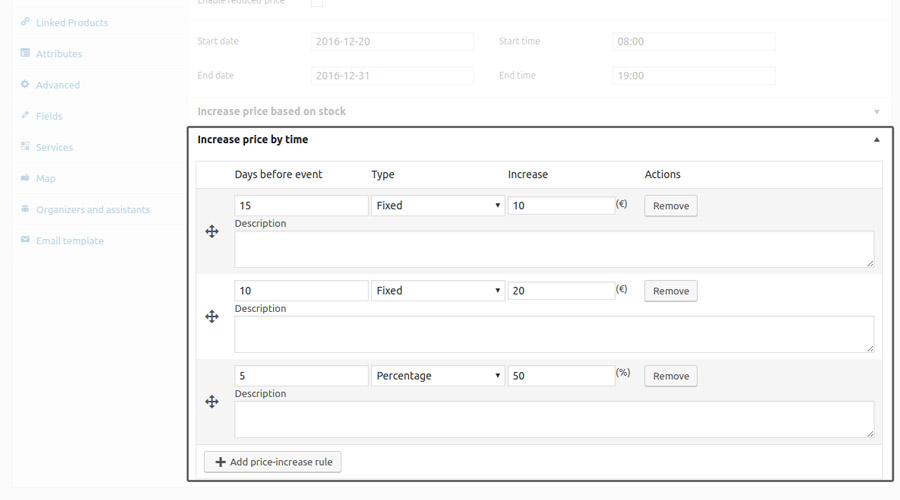Open the Percentage type dropdown
The image size is (900, 500).
click(438, 376)
